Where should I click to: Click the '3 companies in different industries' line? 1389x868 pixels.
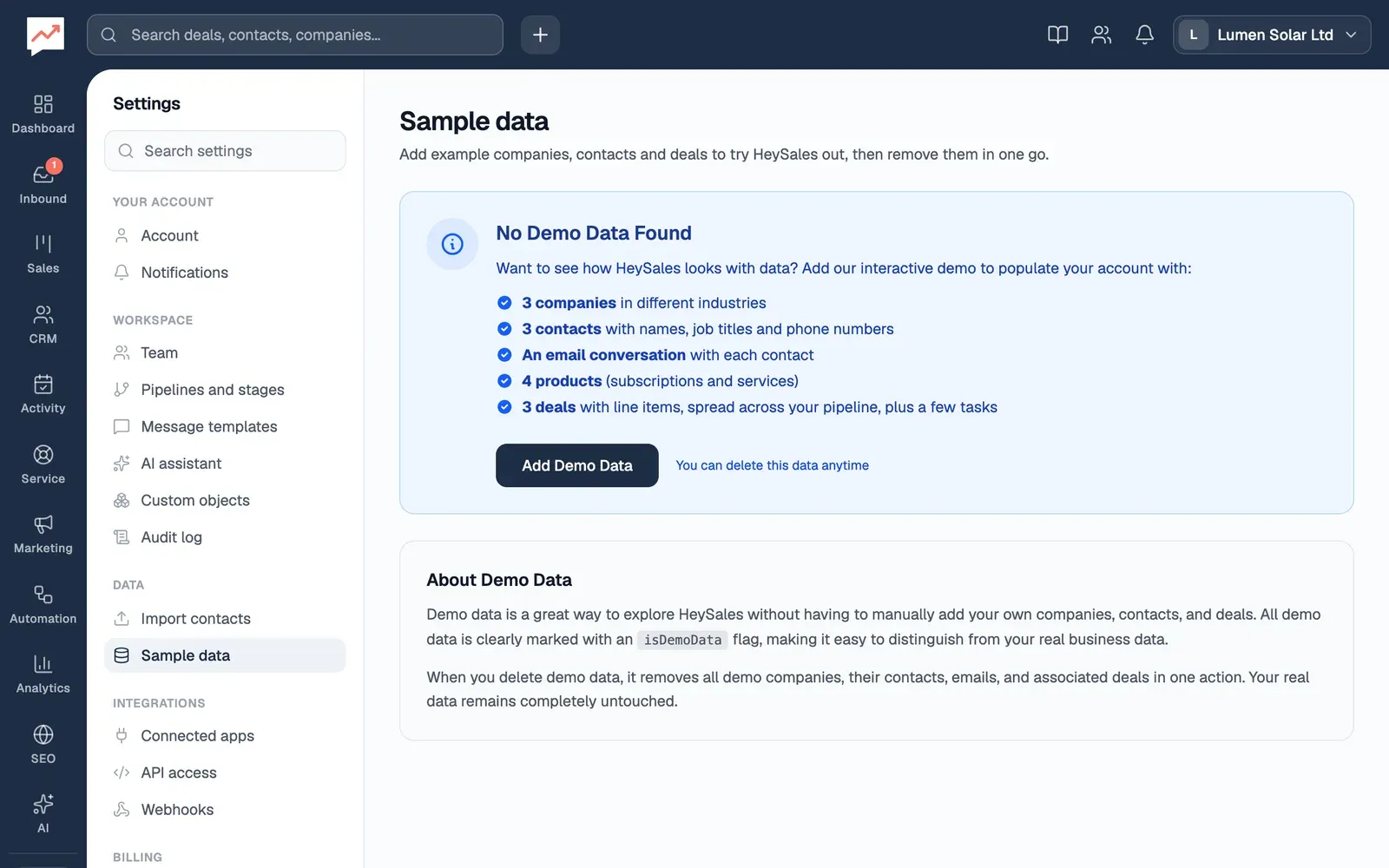[x=643, y=303]
